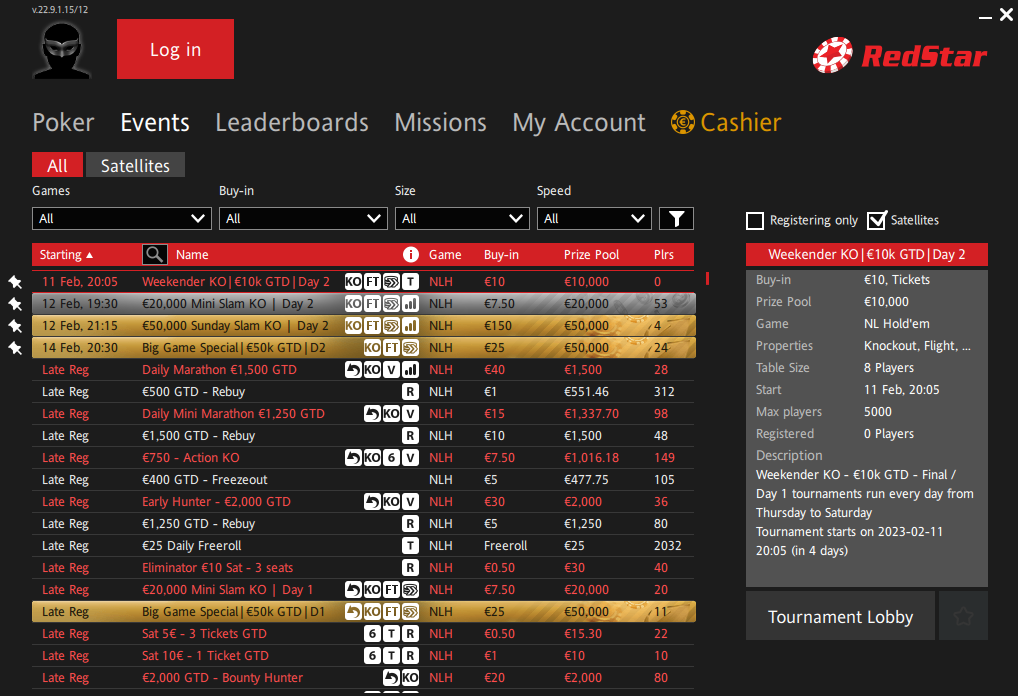Screen dimensions: 1018x696
Task: Select the red All events sub-tab
Action: coord(58,165)
